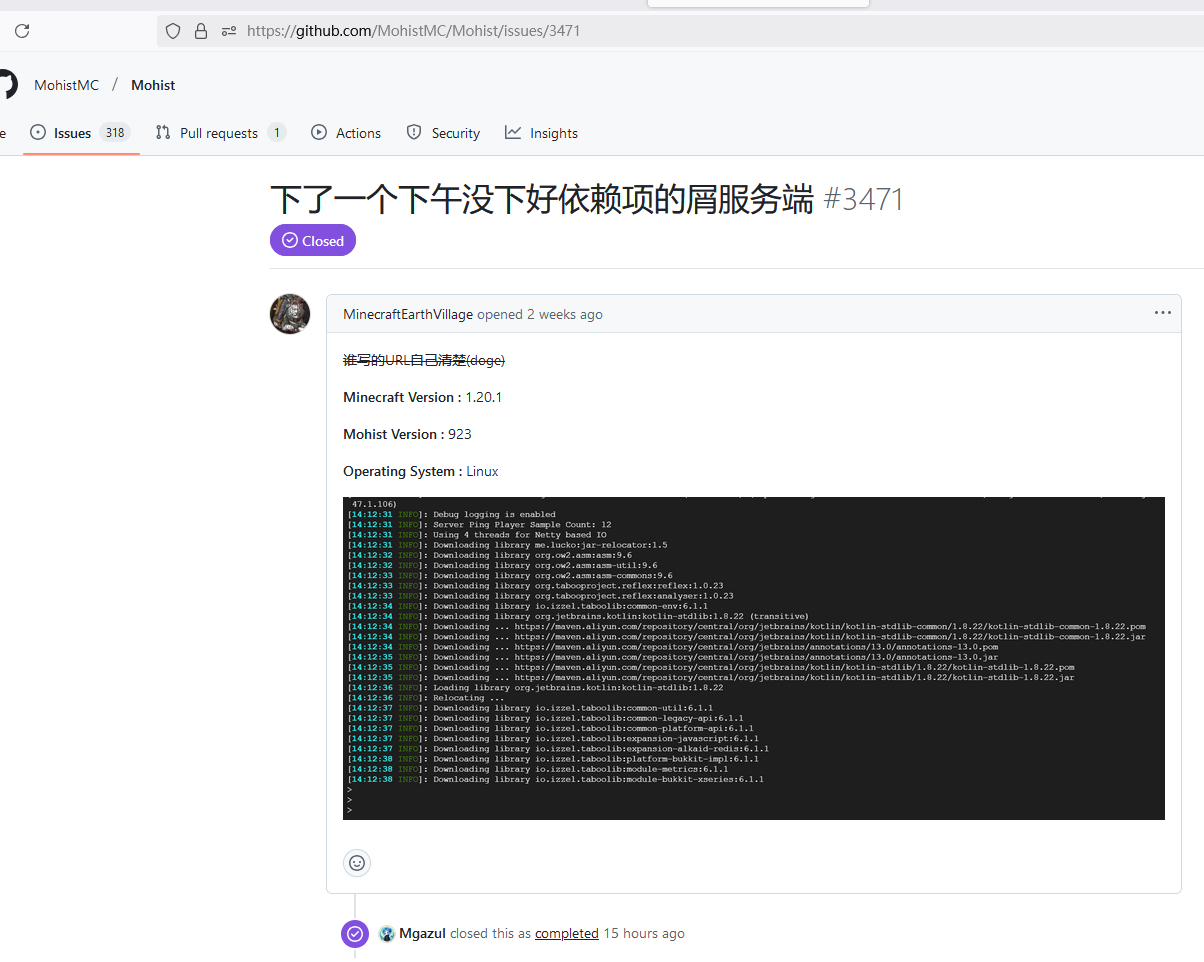Click the purple closed event timeline icon

pyautogui.click(x=355, y=934)
